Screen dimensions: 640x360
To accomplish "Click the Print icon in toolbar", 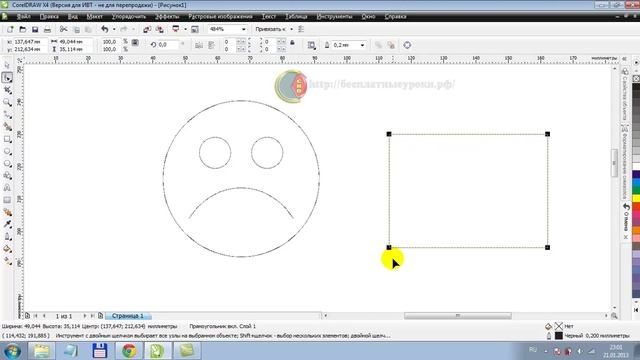I will pos(47,29).
